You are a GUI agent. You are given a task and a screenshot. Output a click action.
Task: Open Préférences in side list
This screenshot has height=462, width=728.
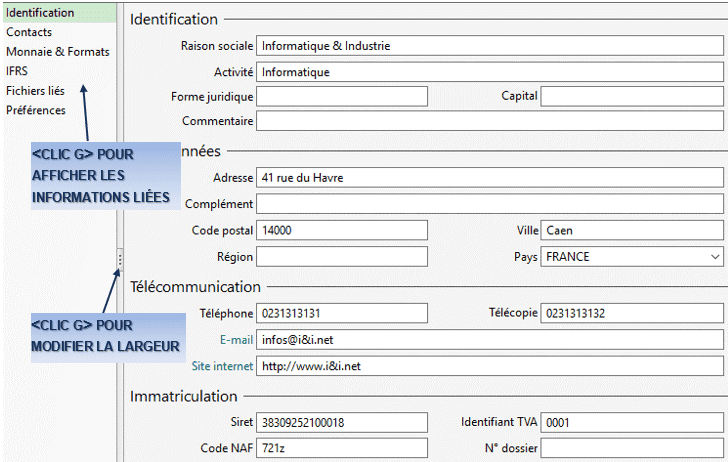pos(36,110)
